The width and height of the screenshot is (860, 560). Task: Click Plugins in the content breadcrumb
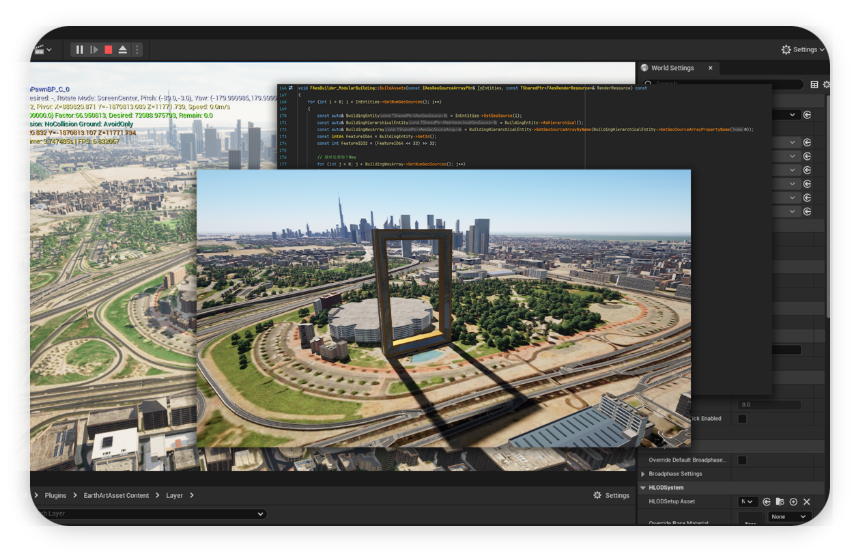click(x=55, y=495)
